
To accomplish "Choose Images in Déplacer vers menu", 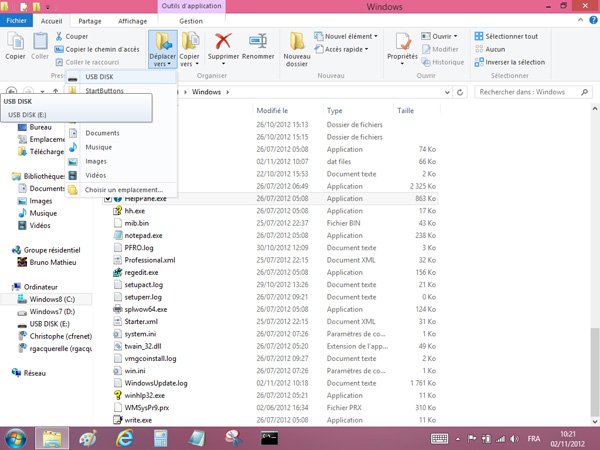I will (122, 161).
